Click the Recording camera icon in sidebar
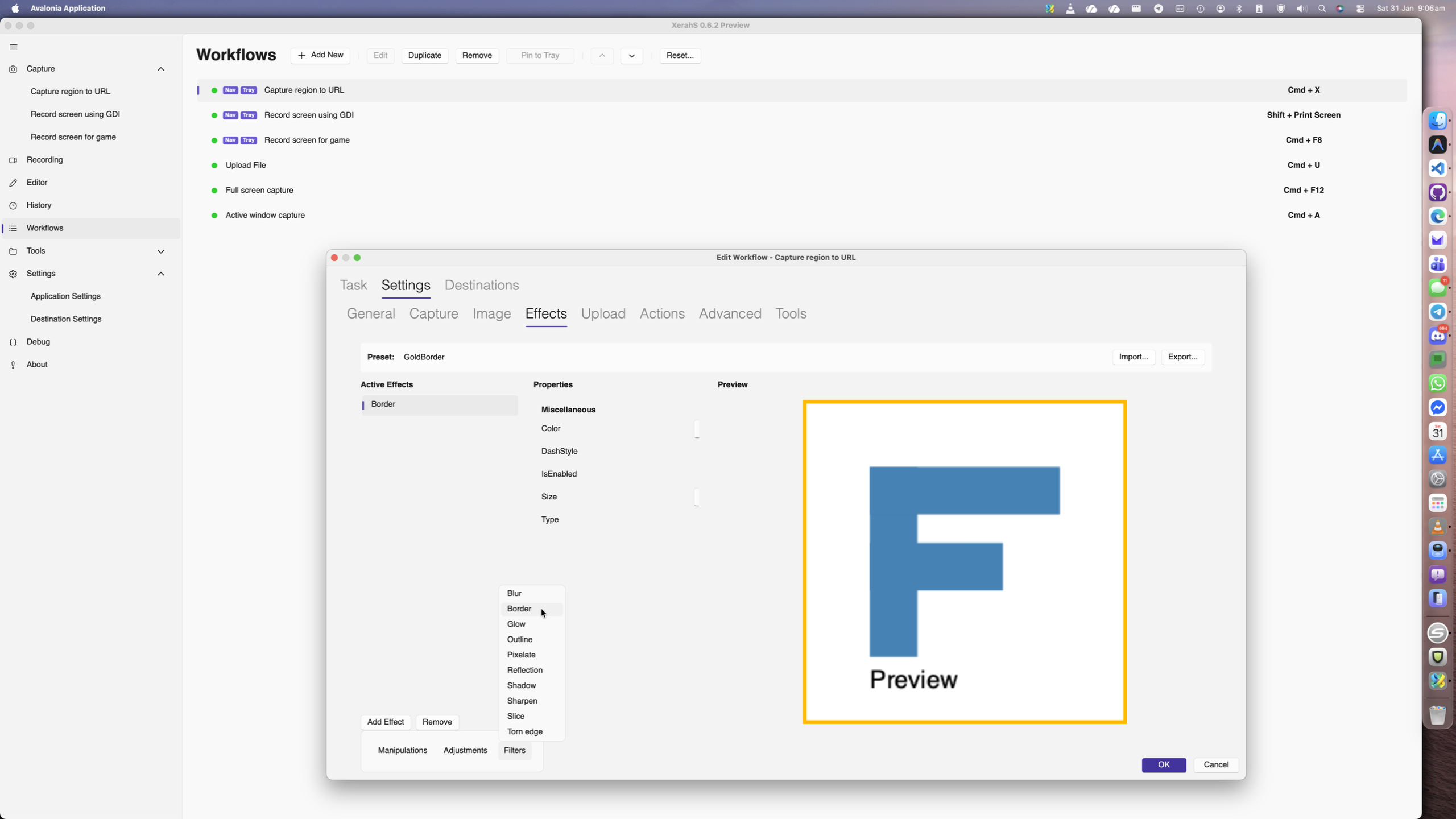The image size is (1456, 819). pyautogui.click(x=13, y=160)
